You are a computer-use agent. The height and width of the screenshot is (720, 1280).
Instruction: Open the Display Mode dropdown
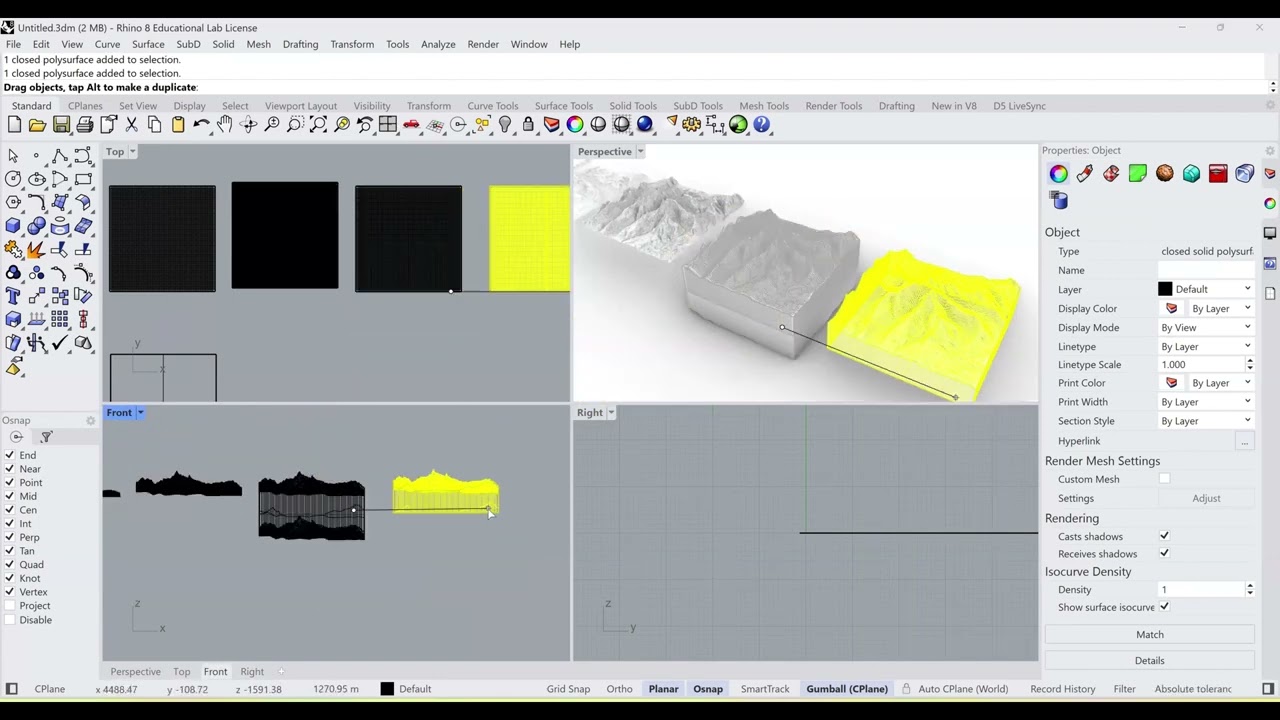tap(1205, 327)
